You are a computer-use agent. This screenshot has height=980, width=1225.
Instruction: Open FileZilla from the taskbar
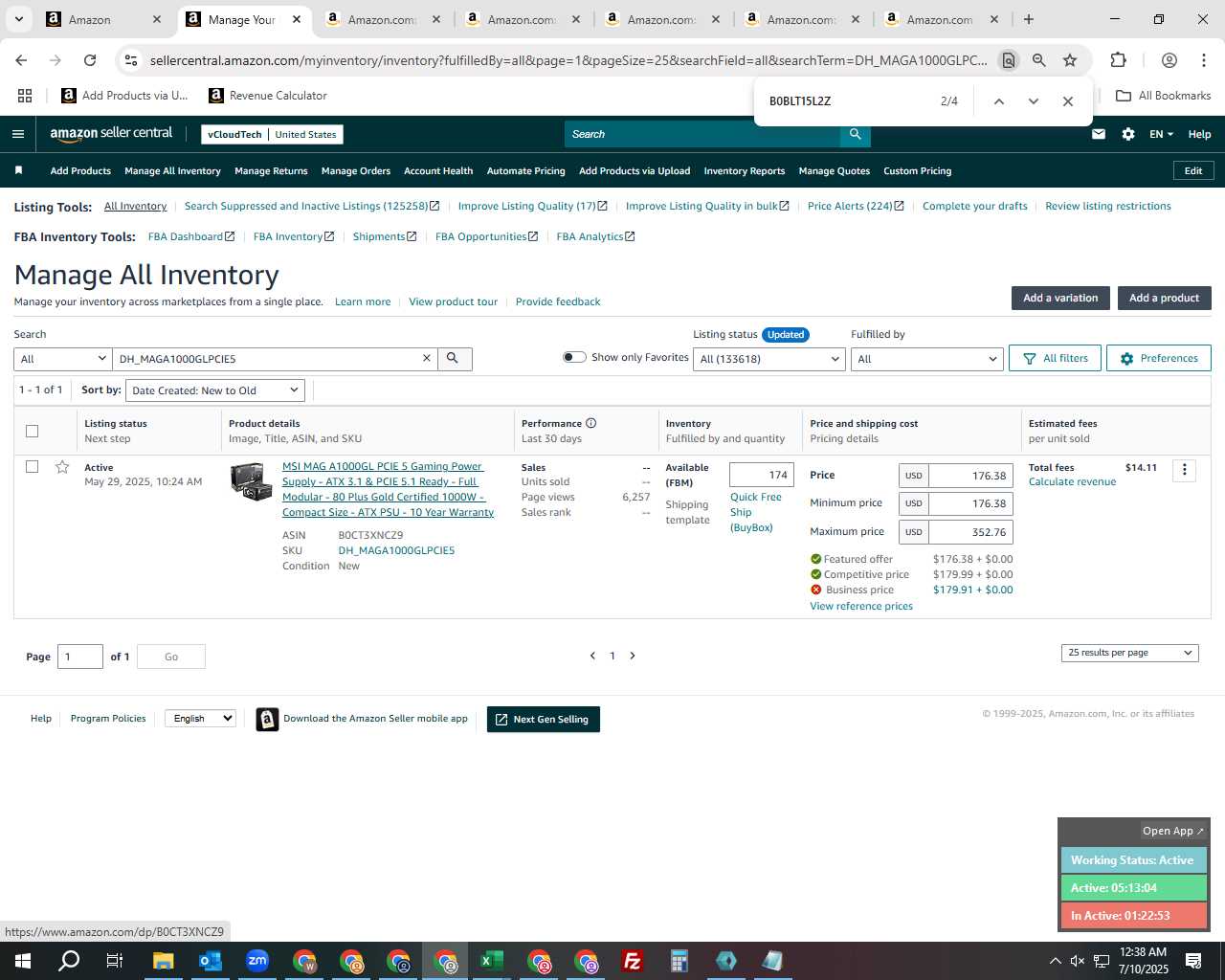633,961
